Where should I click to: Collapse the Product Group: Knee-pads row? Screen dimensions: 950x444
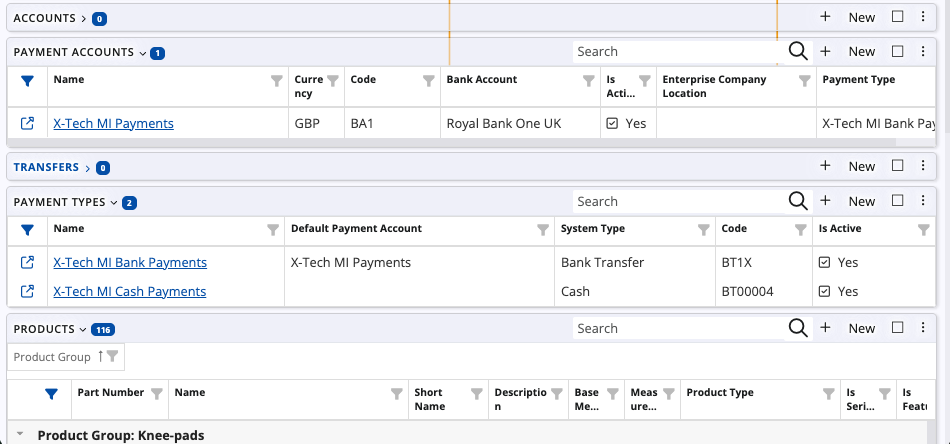click(20, 435)
